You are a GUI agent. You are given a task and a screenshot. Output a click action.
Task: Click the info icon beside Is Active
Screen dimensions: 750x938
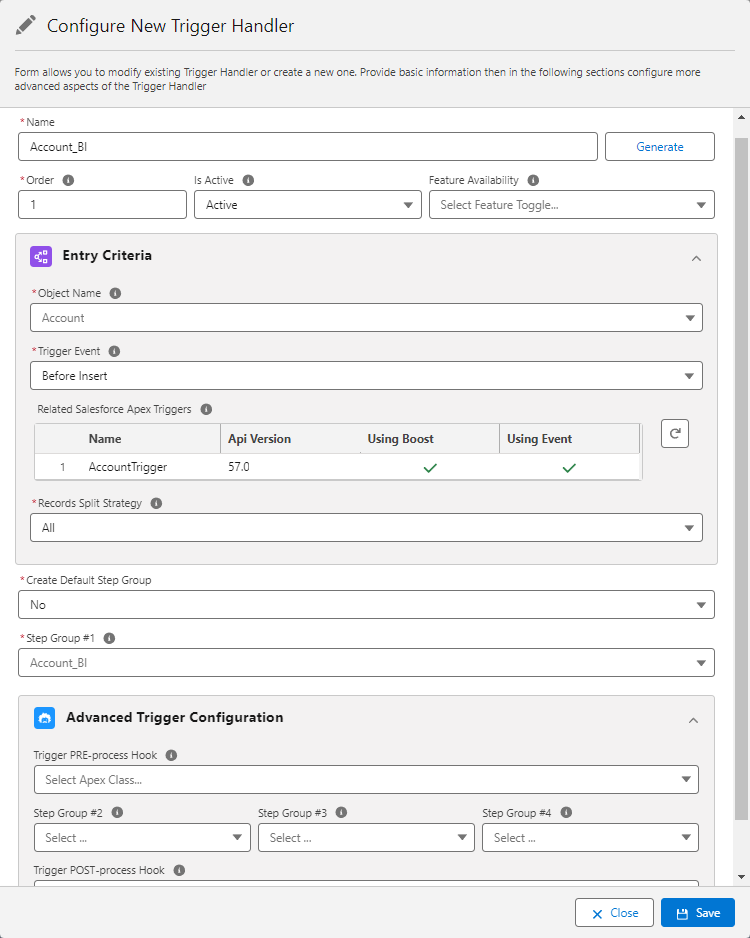248,181
